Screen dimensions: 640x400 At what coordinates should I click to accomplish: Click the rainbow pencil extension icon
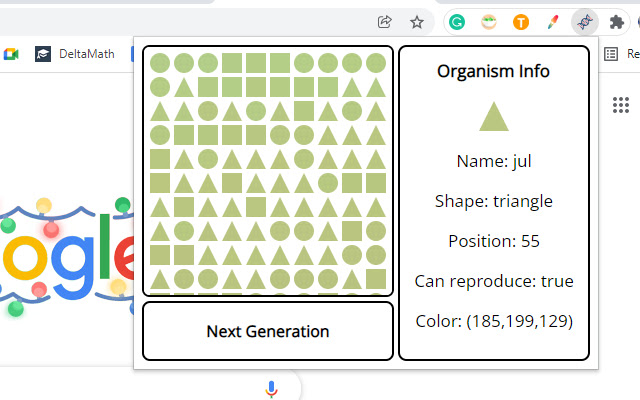[553, 22]
